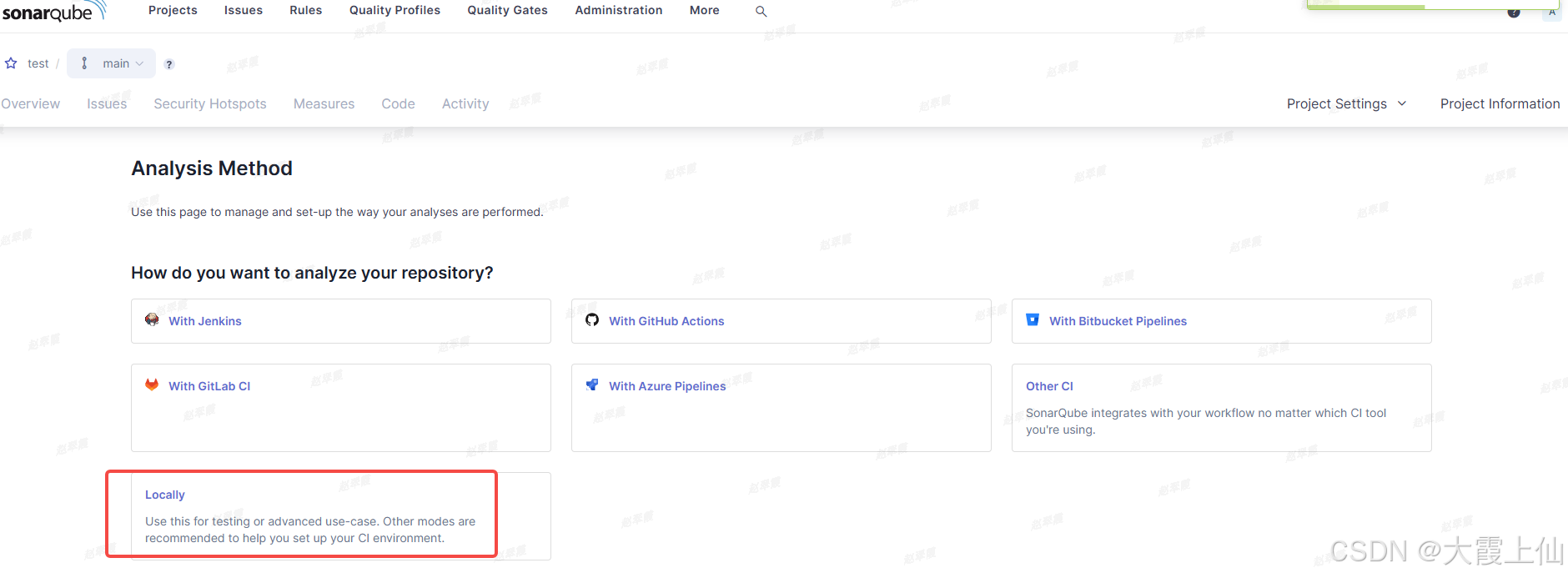Open Issues in the top navigation
Screen dimensions: 1568x578
point(244,10)
